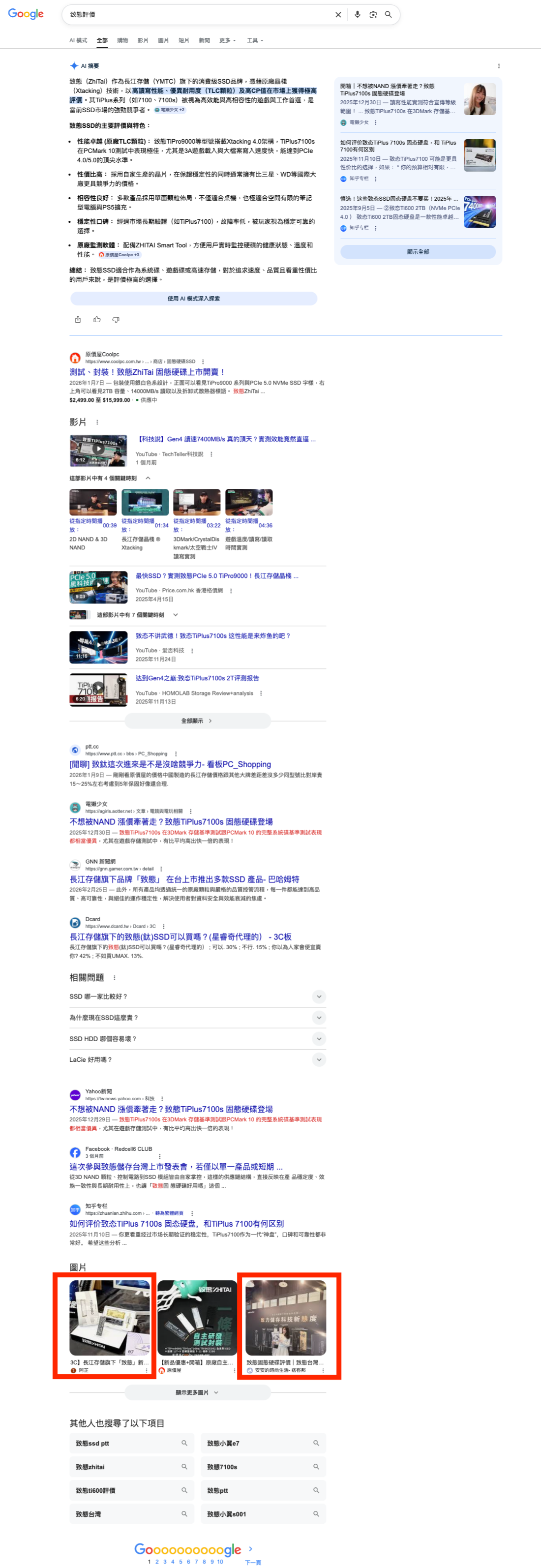Screen dimensions: 541x1568
Task: Expand 顯示更多圖片 under images
Action: (x=197, y=1393)
